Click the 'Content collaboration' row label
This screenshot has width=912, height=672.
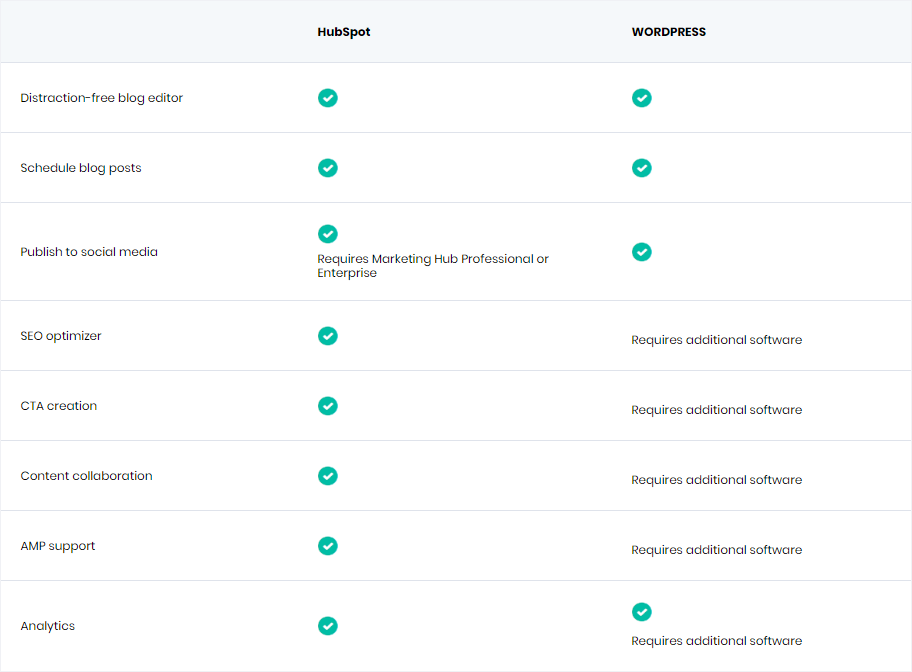click(87, 476)
